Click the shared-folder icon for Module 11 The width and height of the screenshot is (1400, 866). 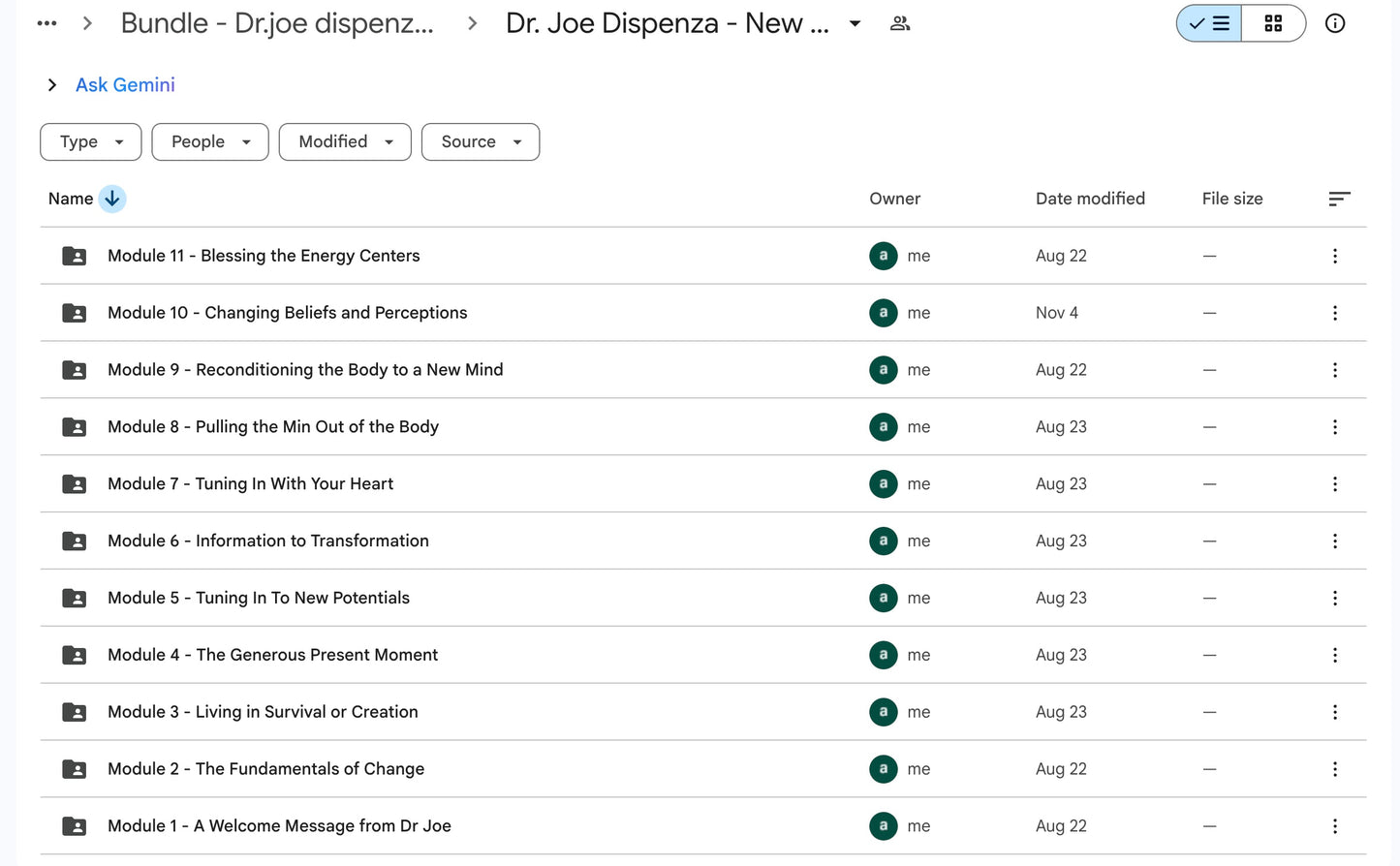[x=74, y=256]
